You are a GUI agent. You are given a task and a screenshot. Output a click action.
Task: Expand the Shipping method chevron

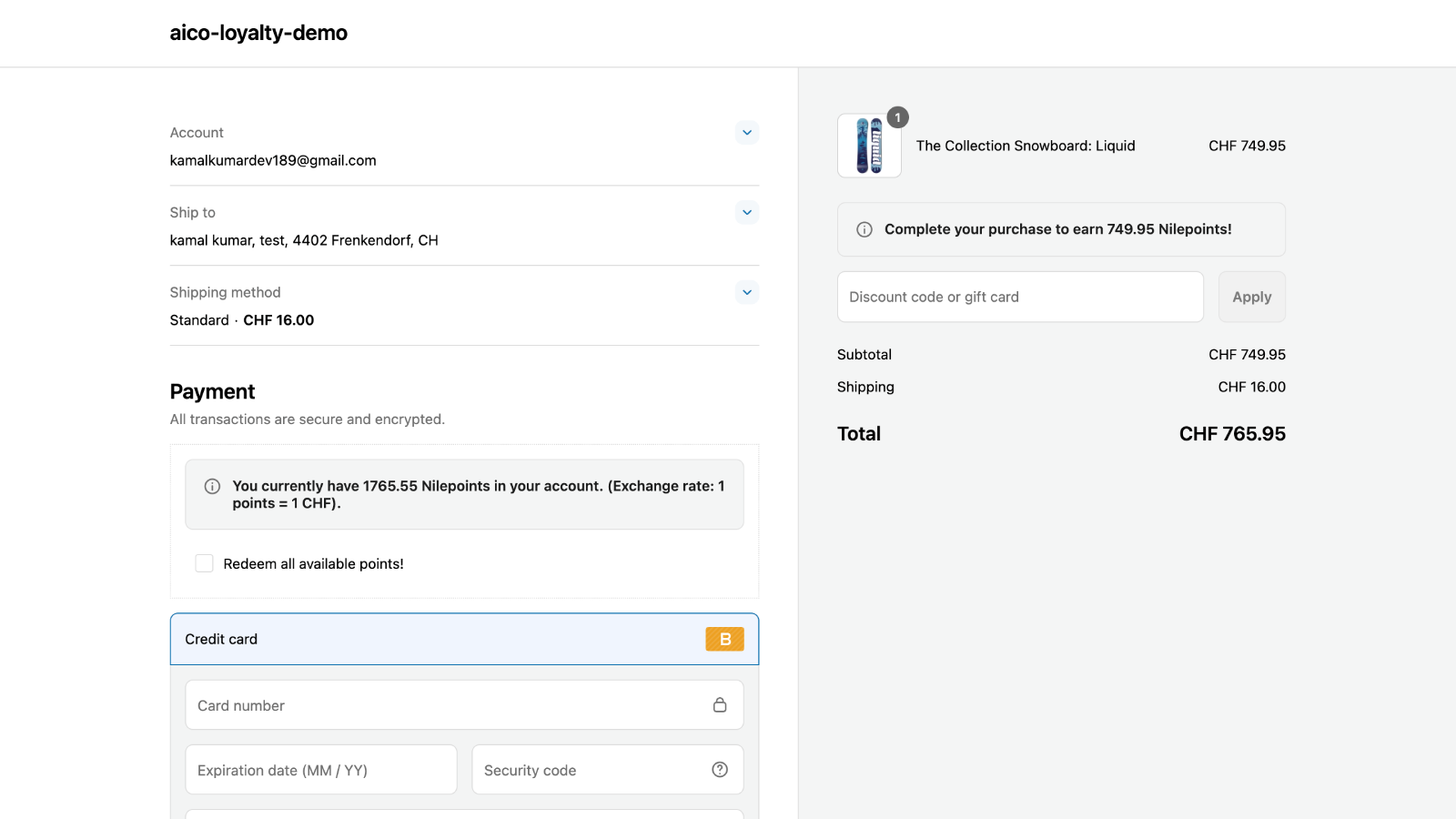[x=746, y=292]
